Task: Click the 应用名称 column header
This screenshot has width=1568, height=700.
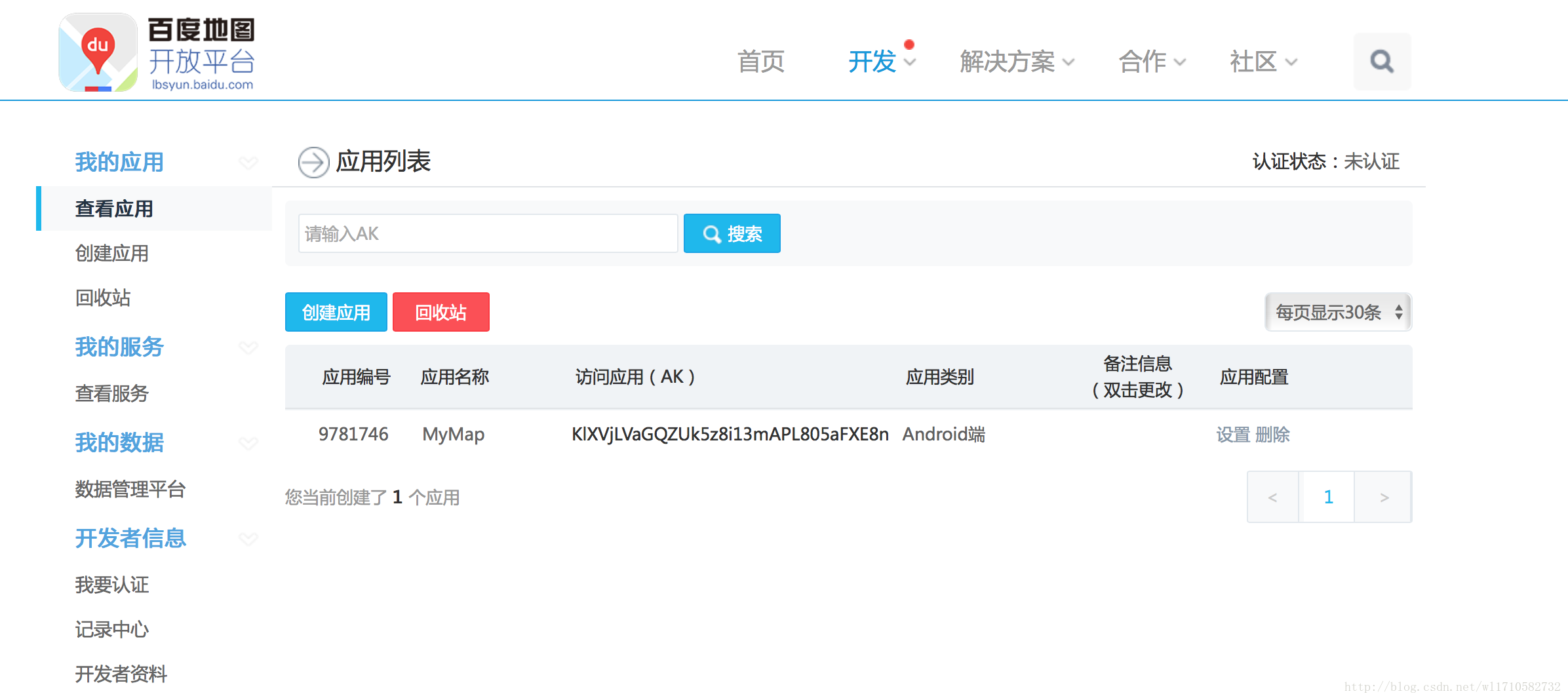Action: [x=454, y=377]
